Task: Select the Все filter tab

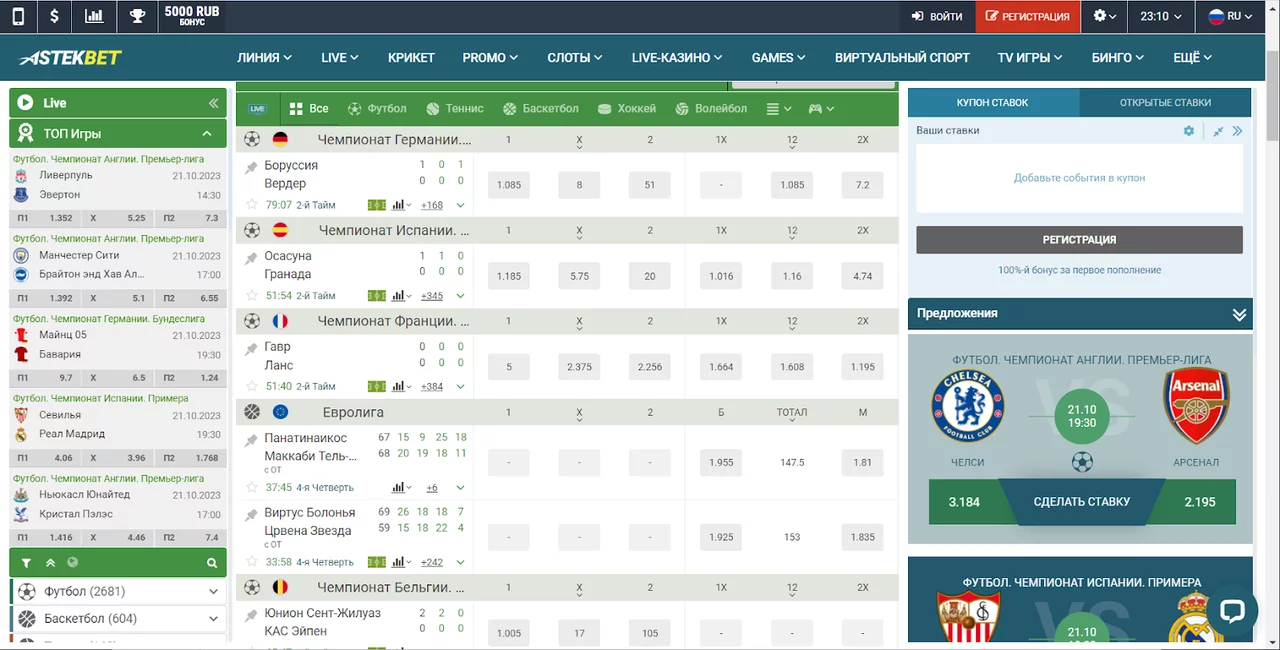Action: [309, 108]
